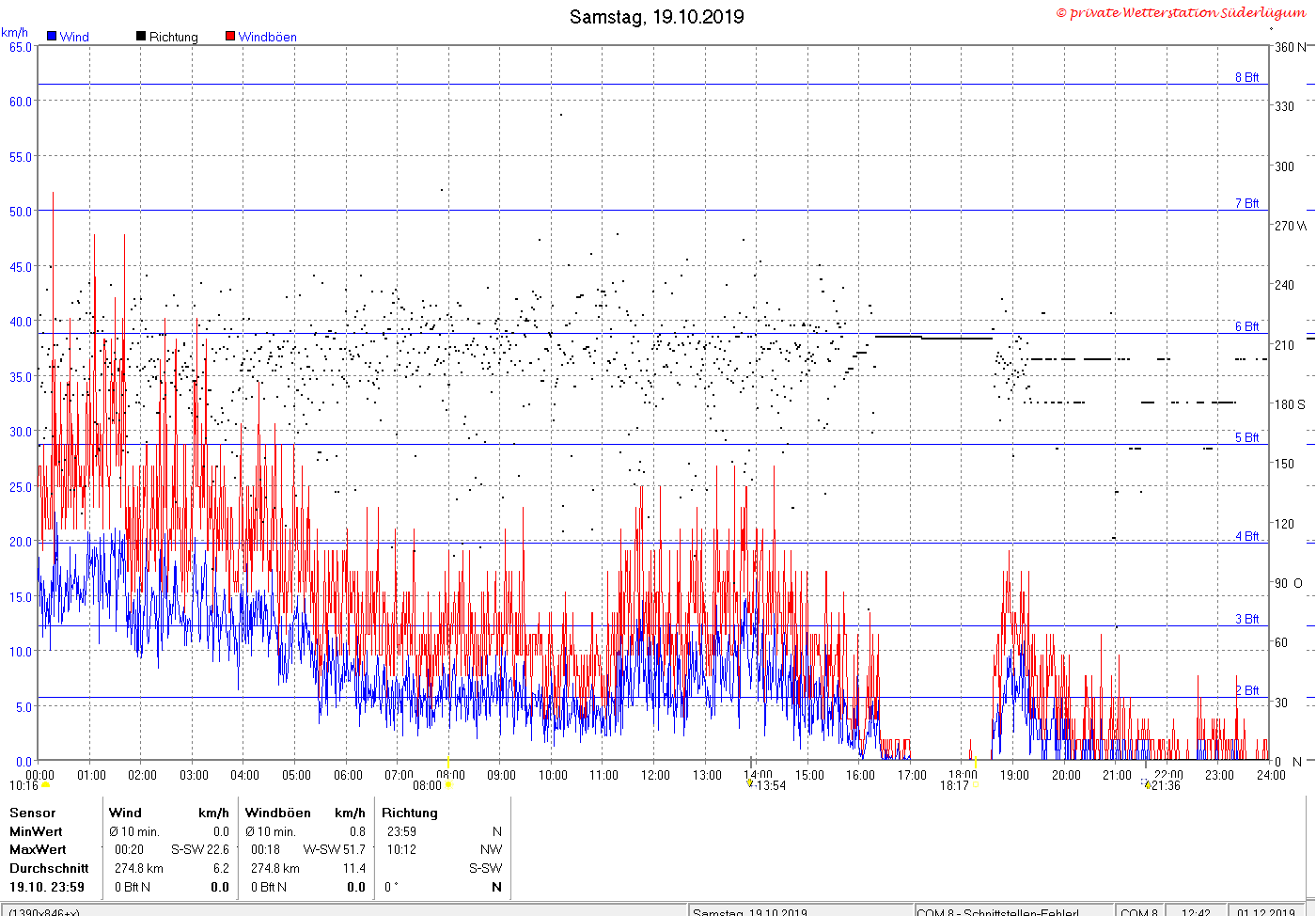Click the 8 Bft threshold label
This screenshot has width=1316, height=916.
1246,77
